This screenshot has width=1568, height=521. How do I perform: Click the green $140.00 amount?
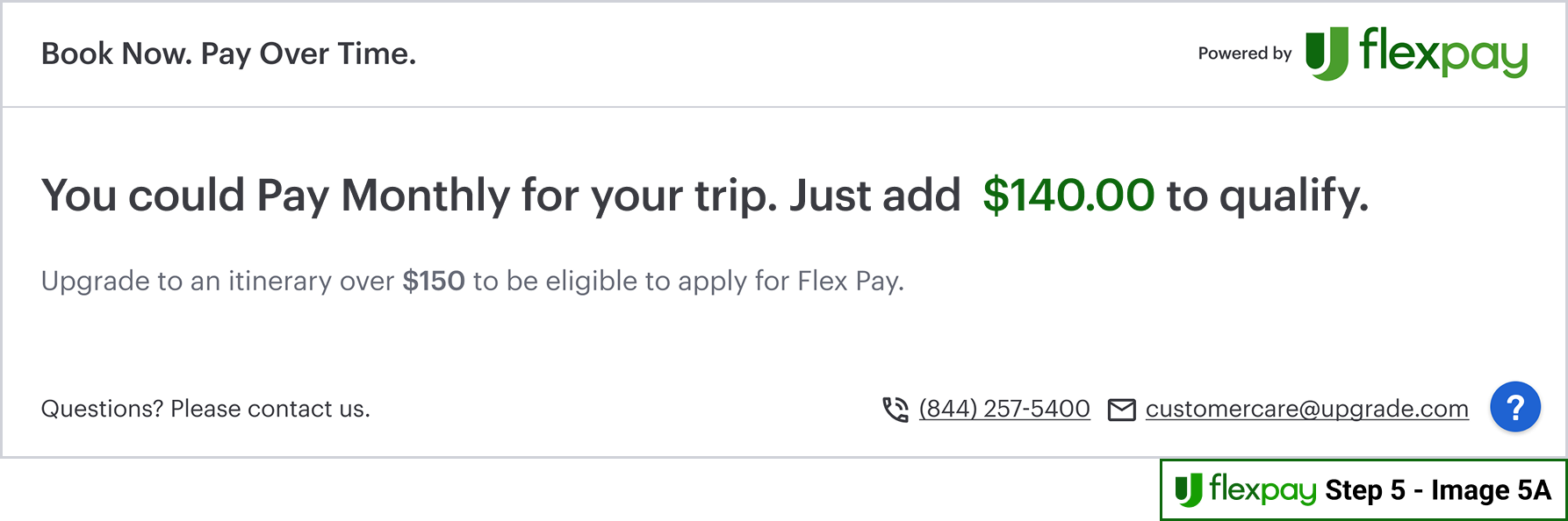(x=1068, y=195)
